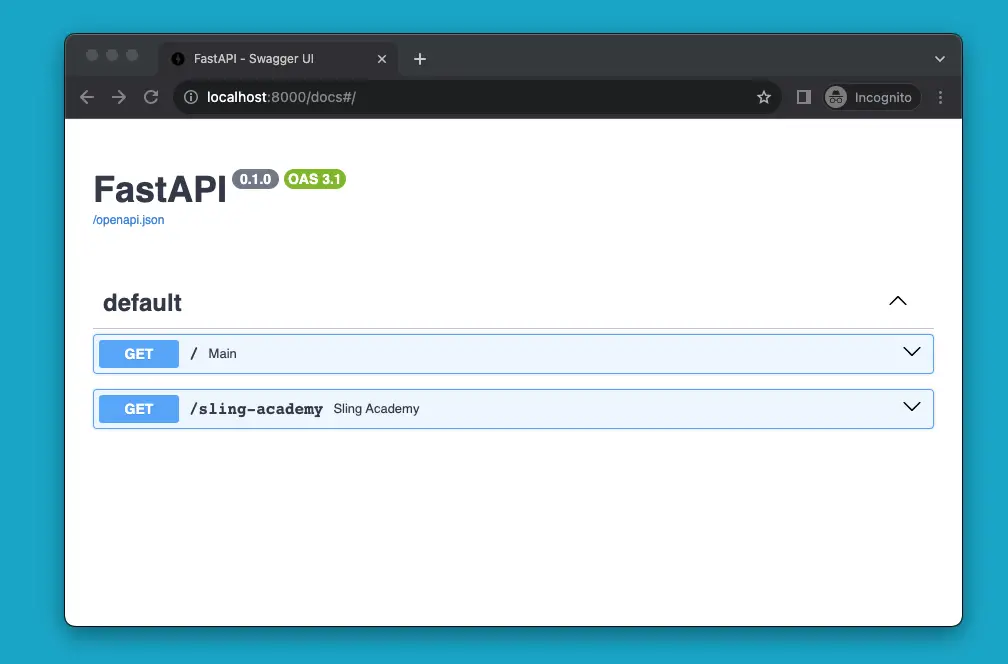Collapse the default section using its chevron

coord(898,301)
